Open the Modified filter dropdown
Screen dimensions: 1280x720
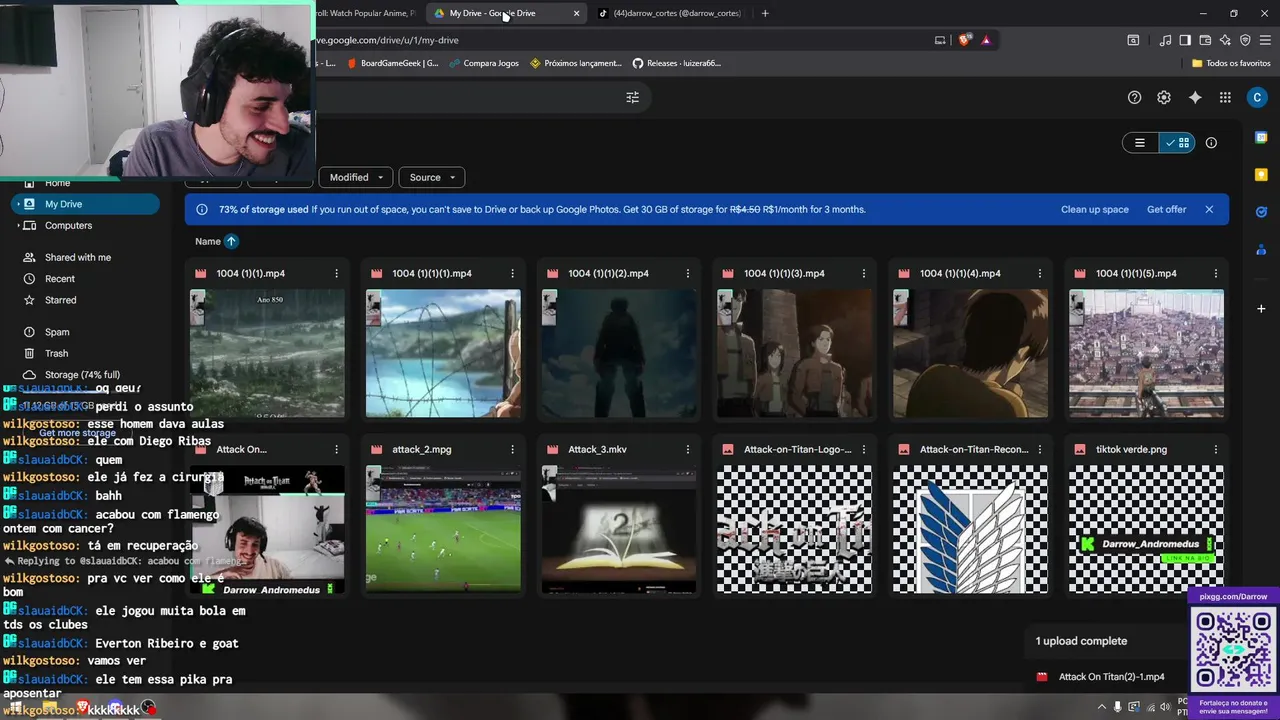pyautogui.click(x=355, y=177)
